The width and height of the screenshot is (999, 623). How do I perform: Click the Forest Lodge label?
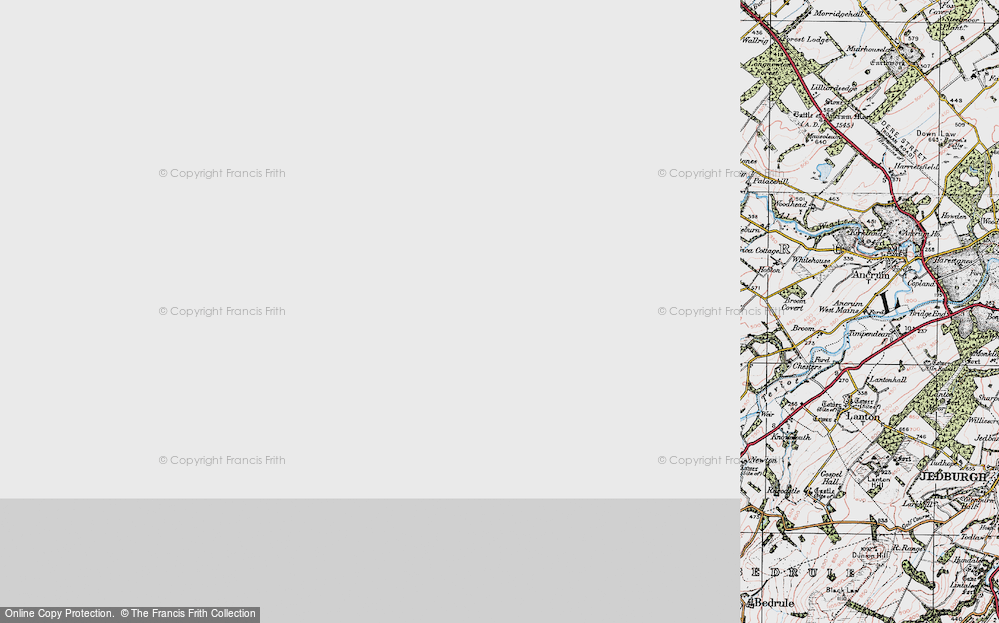tap(805, 39)
